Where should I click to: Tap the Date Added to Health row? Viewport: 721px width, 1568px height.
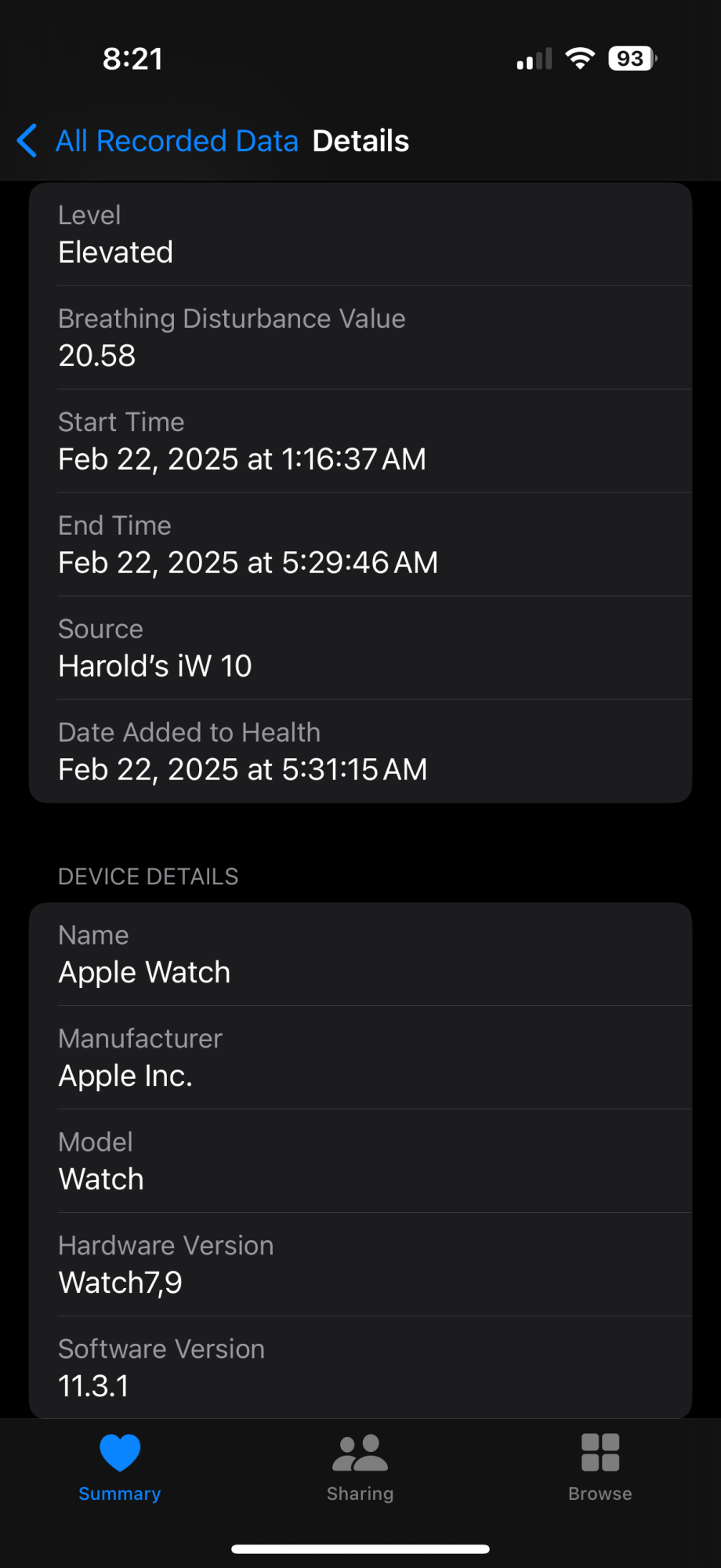pos(360,751)
